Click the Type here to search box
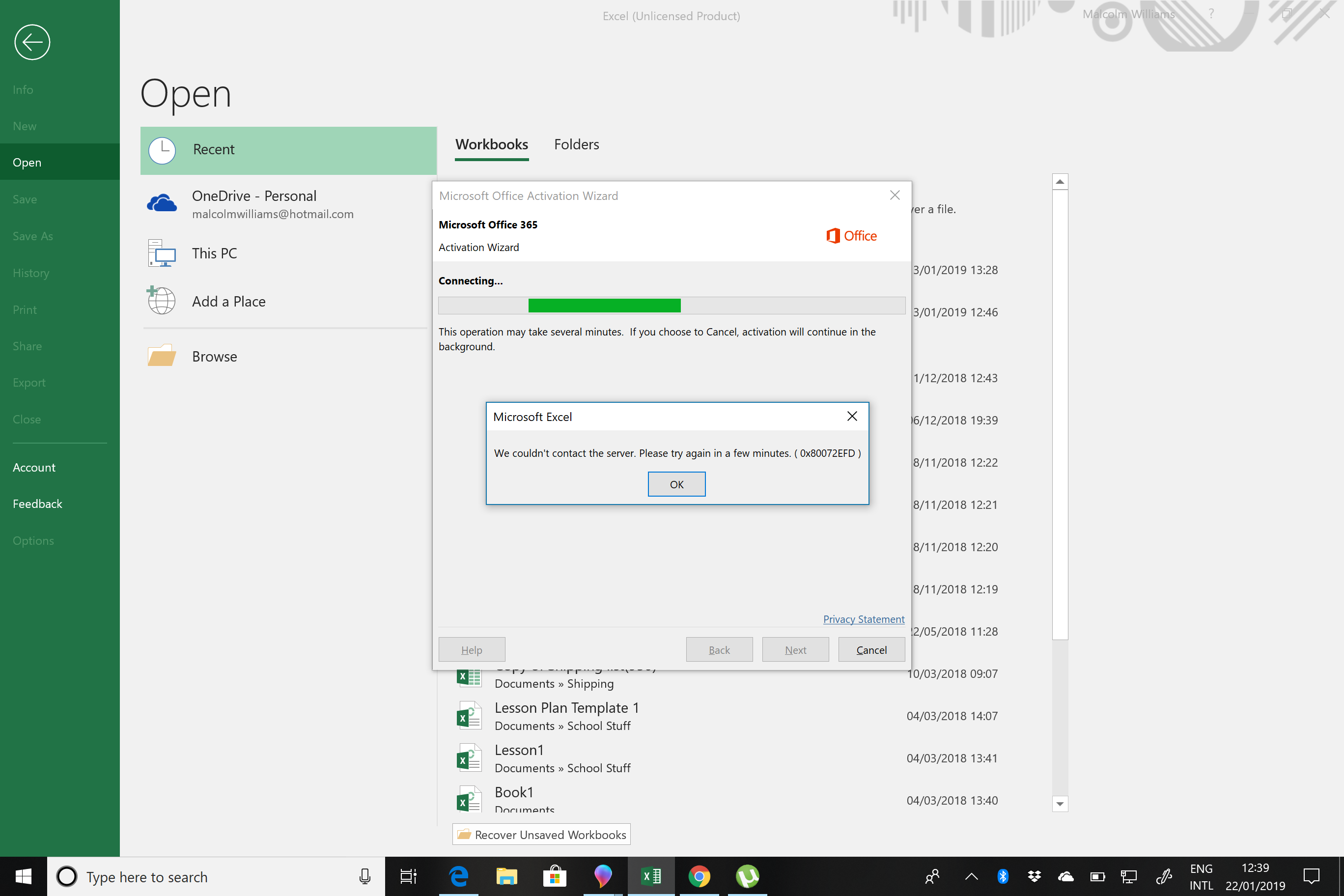This screenshot has height=896, width=1344. click(x=216, y=876)
